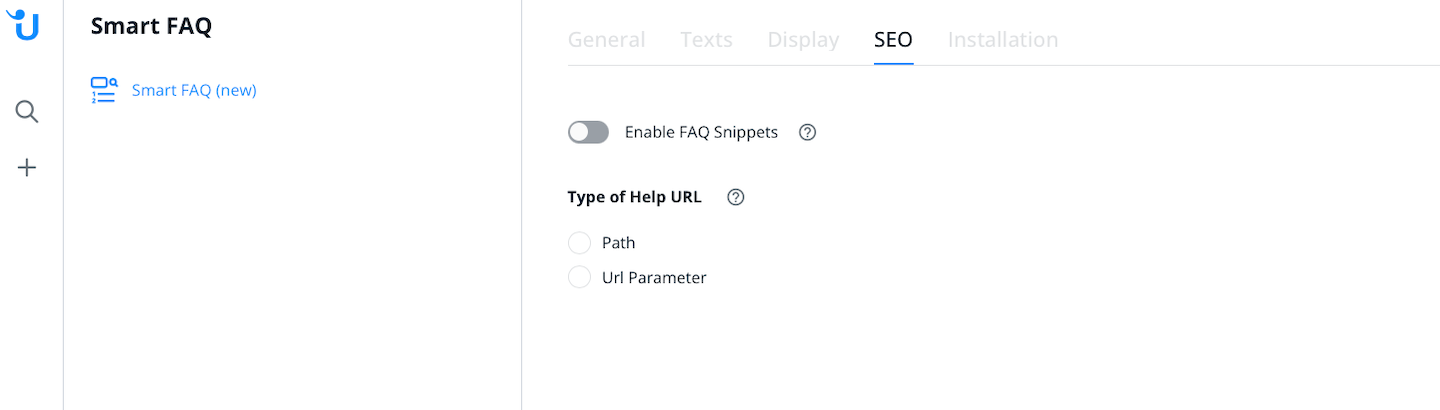Click the Smart FAQ list icon

[104, 90]
